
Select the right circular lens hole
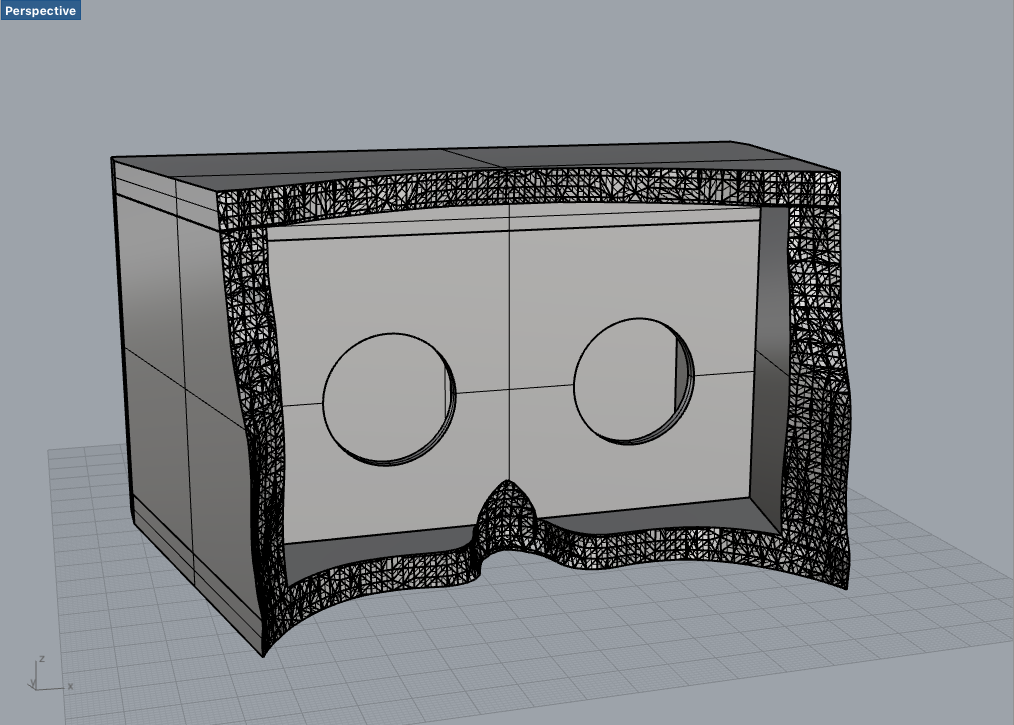click(x=630, y=380)
